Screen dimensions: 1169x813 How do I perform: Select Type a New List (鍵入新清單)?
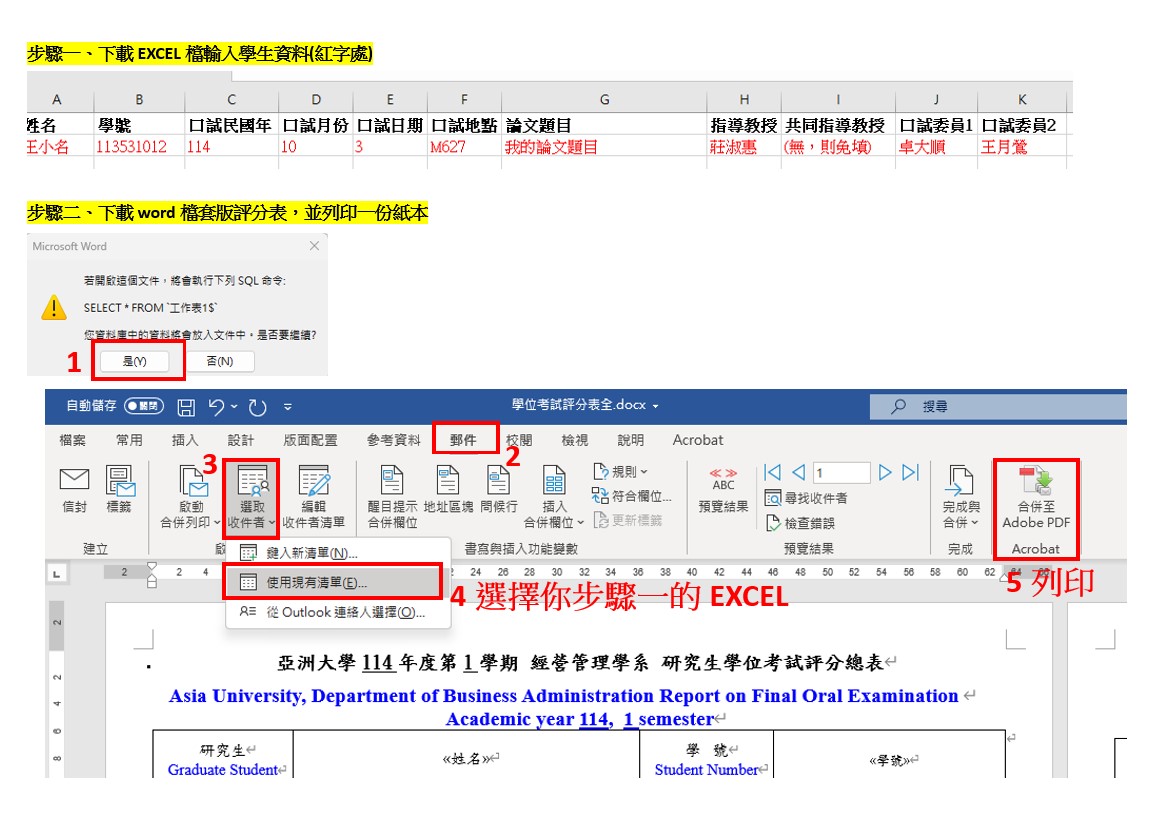pyautogui.click(x=311, y=553)
